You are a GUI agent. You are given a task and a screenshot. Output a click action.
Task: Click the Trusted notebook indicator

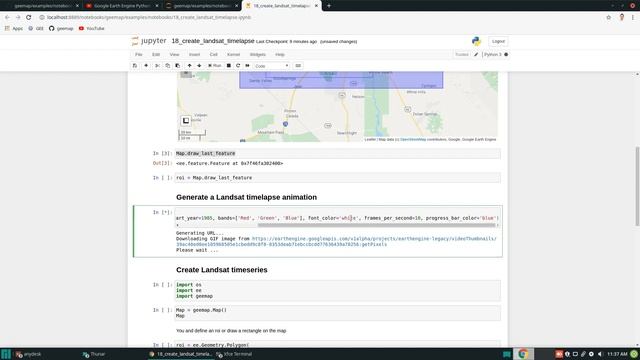pyautogui.click(x=462, y=54)
